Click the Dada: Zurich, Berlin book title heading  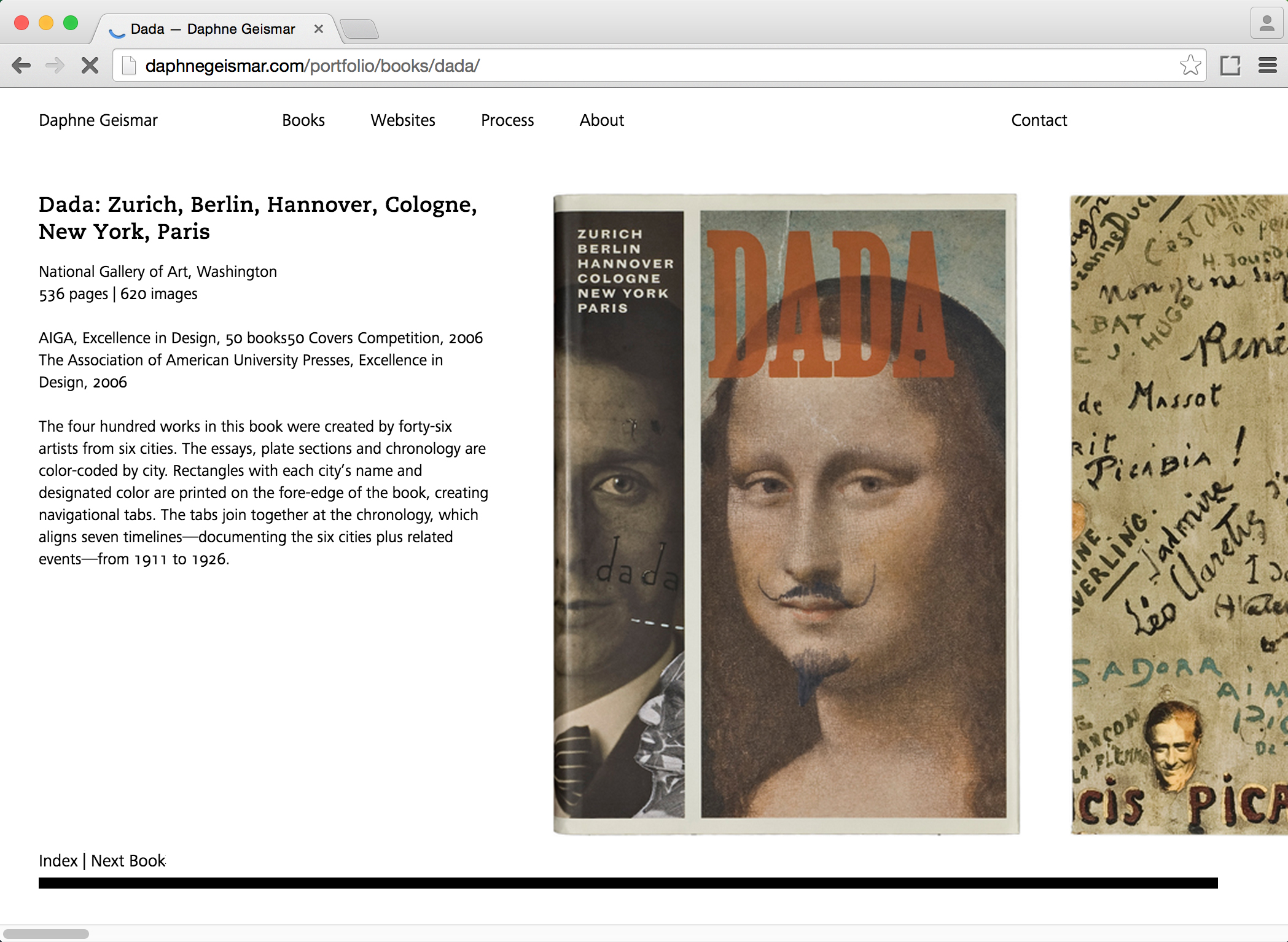coord(258,218)
